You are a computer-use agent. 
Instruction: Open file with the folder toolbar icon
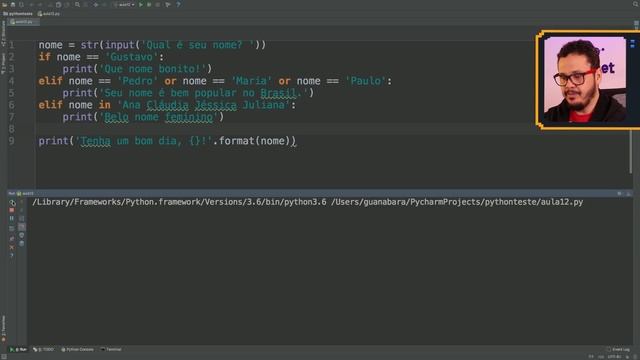coord(4,4)
